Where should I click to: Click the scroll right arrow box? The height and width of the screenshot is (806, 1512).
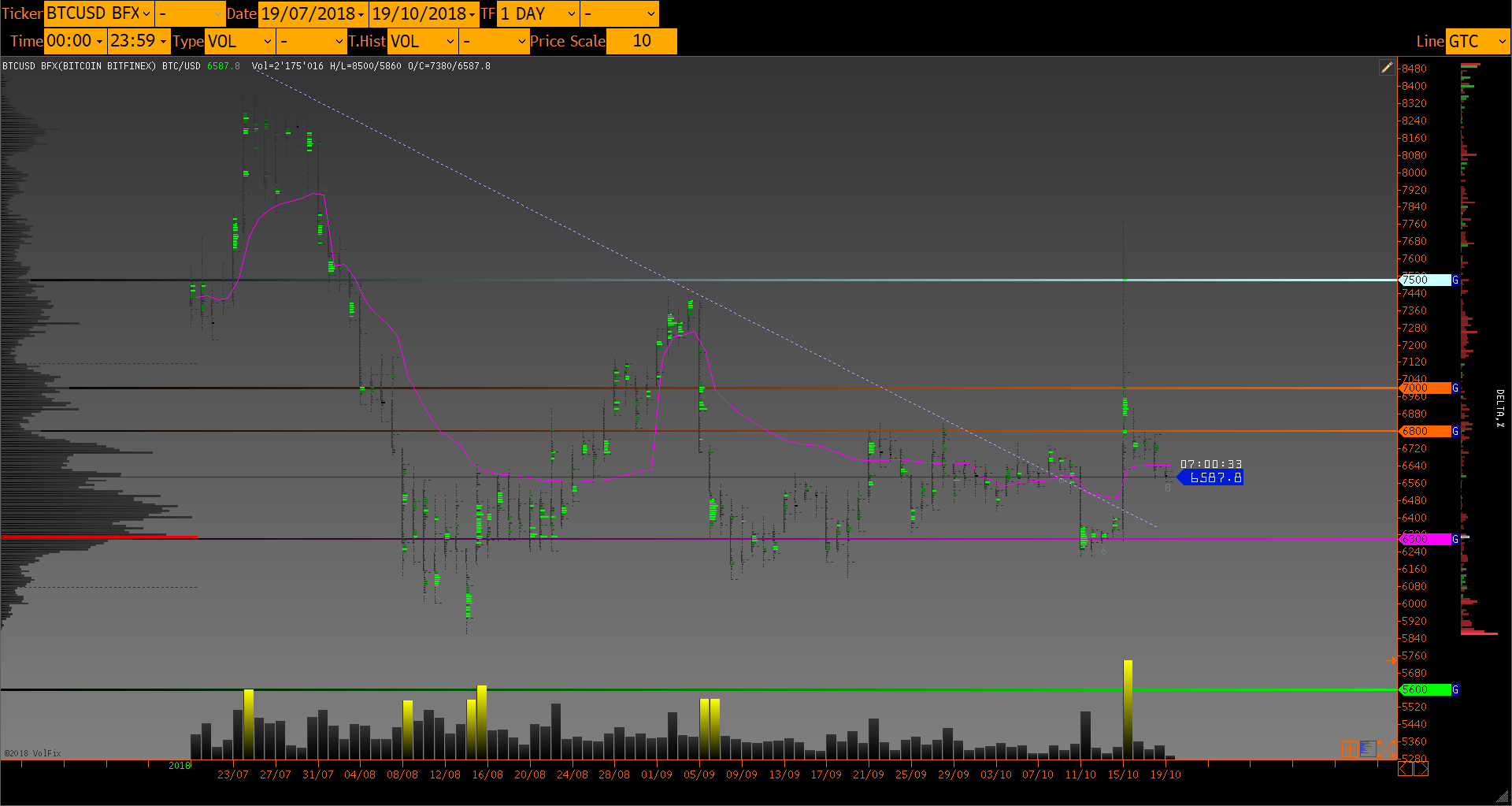1421,768
